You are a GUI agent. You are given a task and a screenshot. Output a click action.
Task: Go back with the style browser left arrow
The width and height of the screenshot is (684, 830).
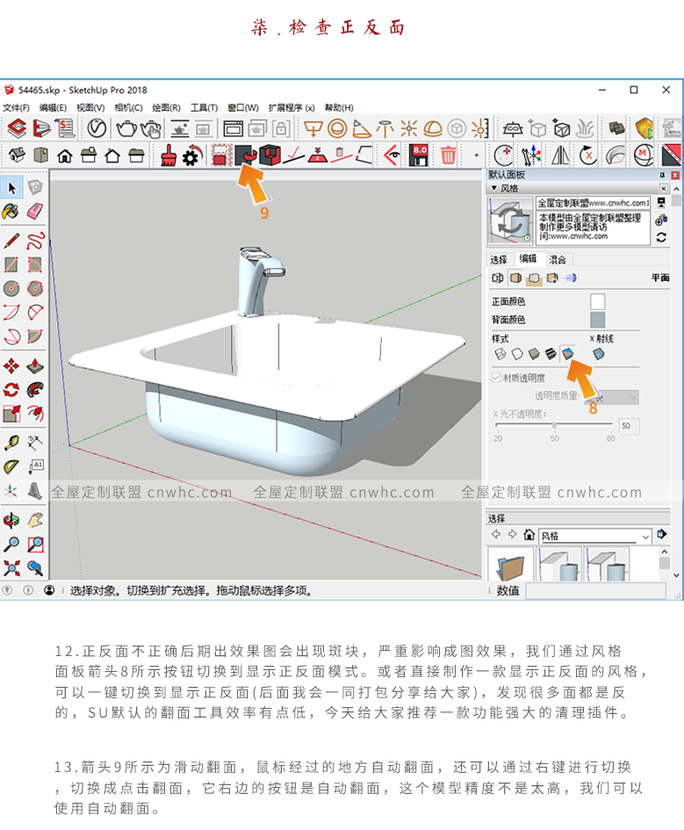coord(496,534)
